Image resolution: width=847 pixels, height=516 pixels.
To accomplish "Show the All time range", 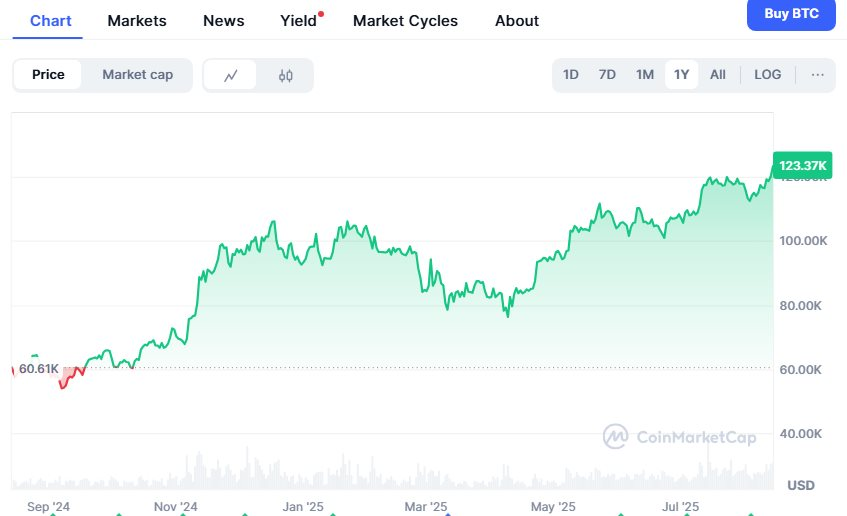I will point(718,75).
